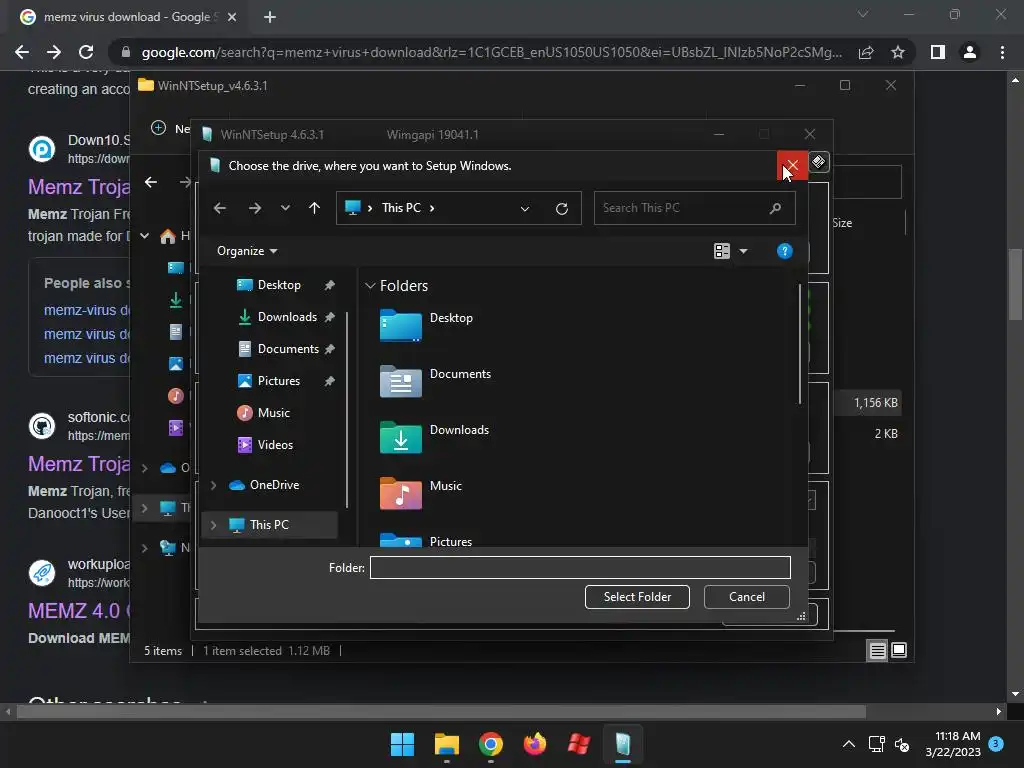
Task: Share this page from Chrome address bar
Action: 866,52
